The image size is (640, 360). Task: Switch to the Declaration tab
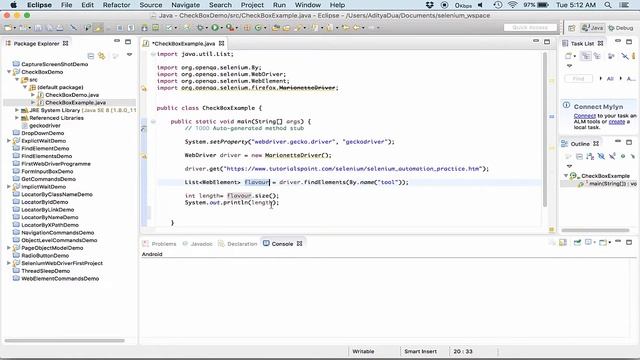238,244
